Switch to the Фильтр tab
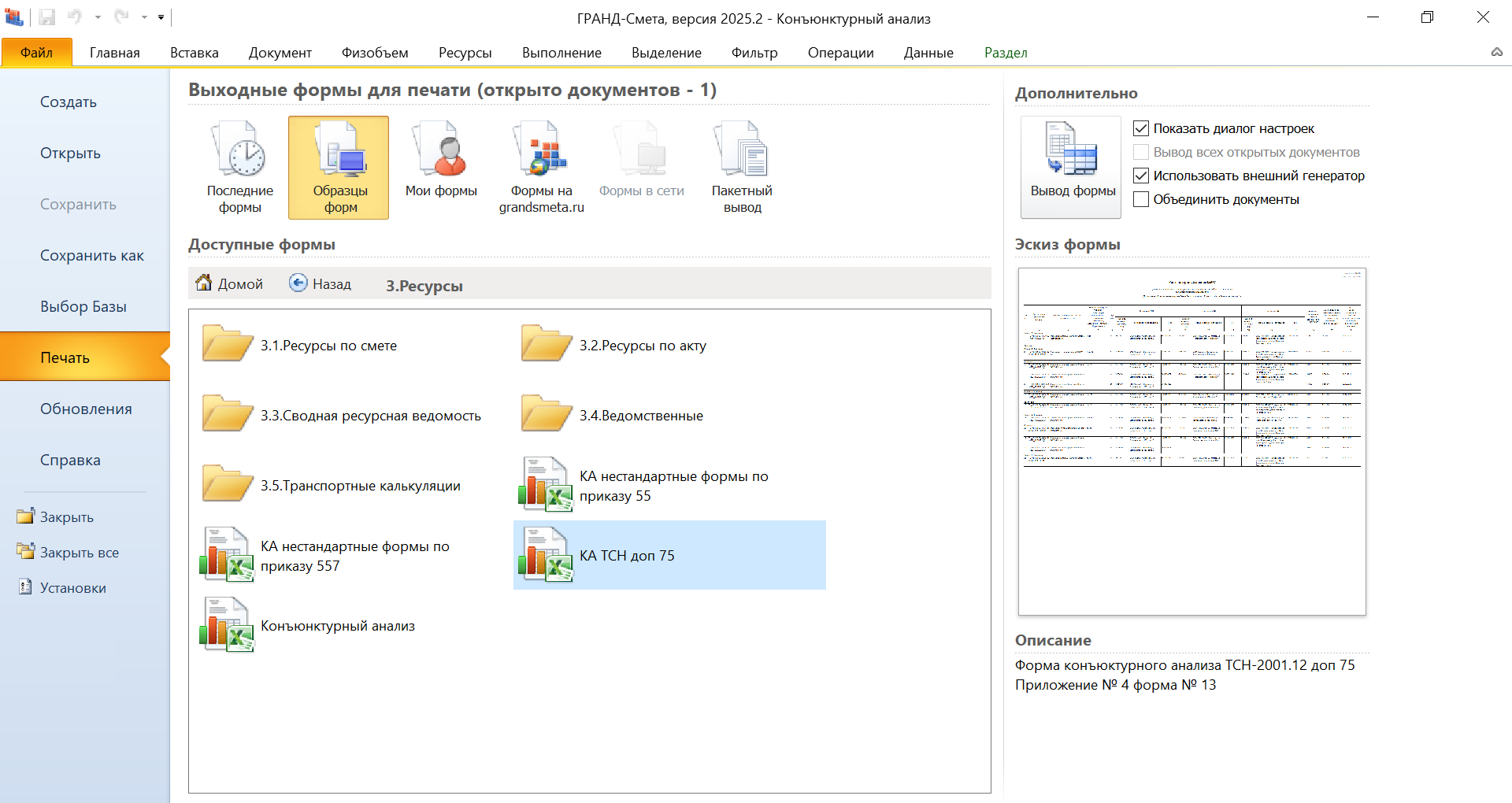This screenshot has height=803, width=1512. [754, 53]
